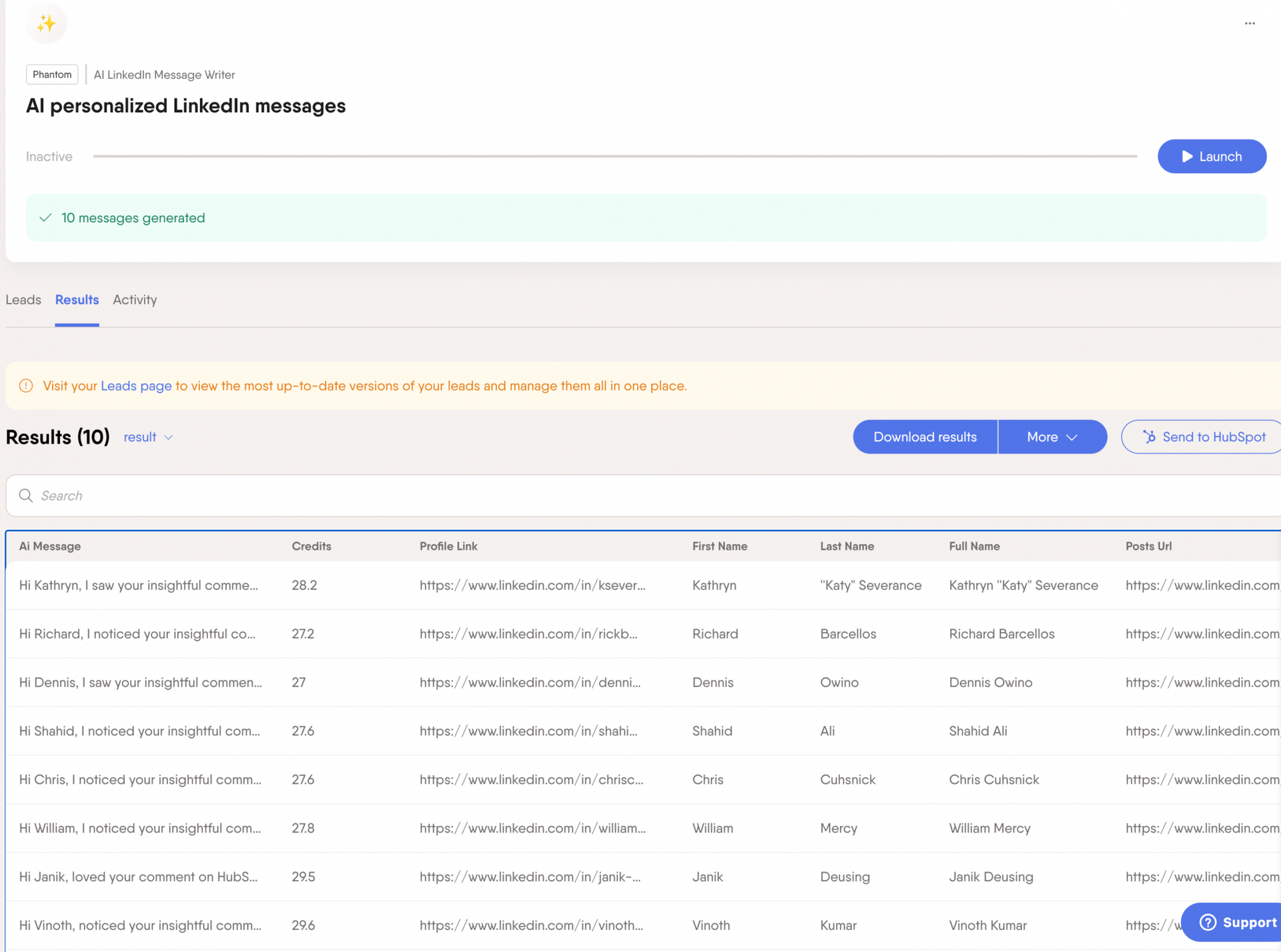Viewport: 1281px width, 952px height.
Task: Focus the Search input field
Action: pyautogui.click(x=643, y=495)
